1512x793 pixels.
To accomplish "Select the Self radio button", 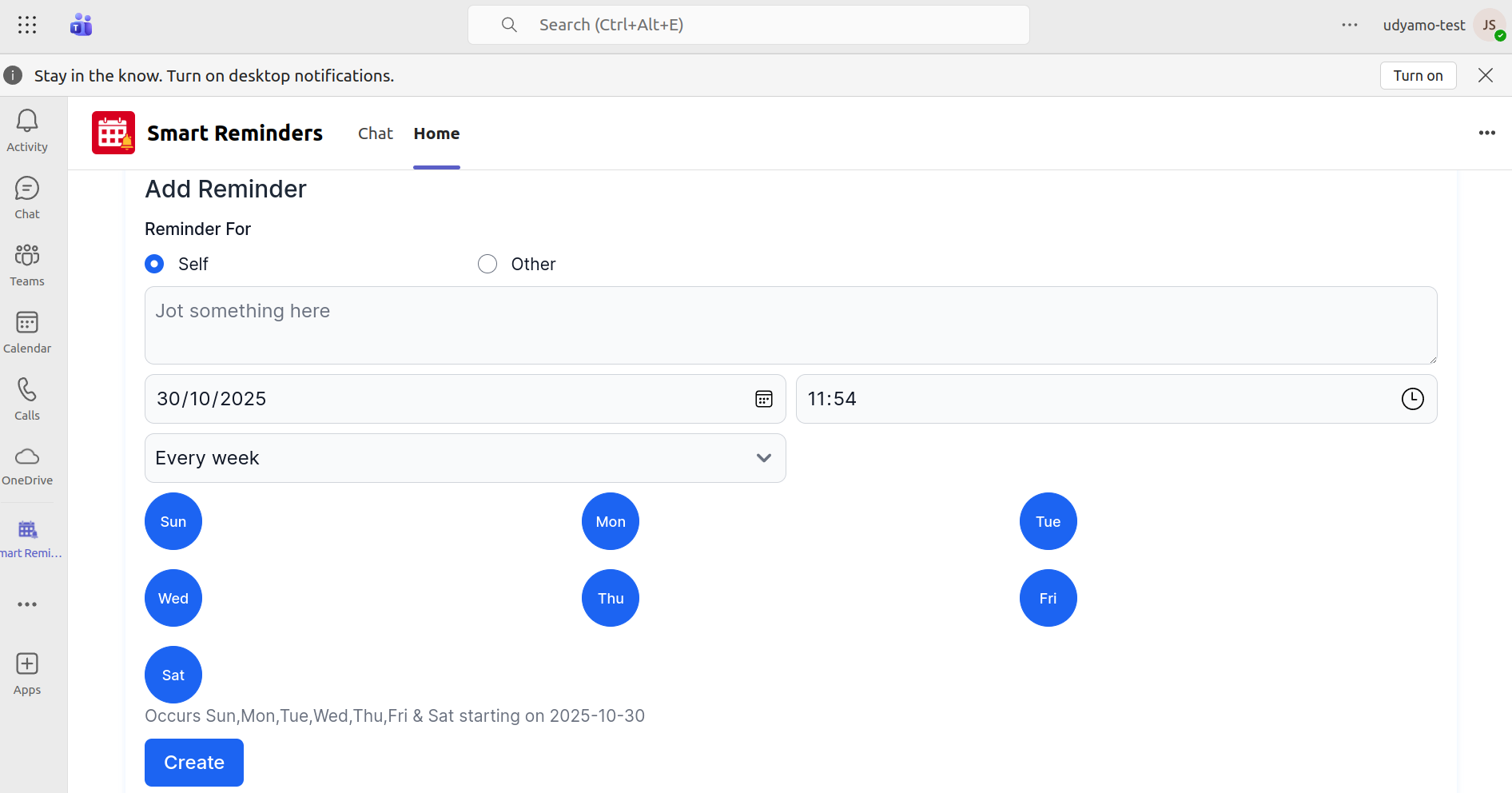I will (x=154, y=264).
